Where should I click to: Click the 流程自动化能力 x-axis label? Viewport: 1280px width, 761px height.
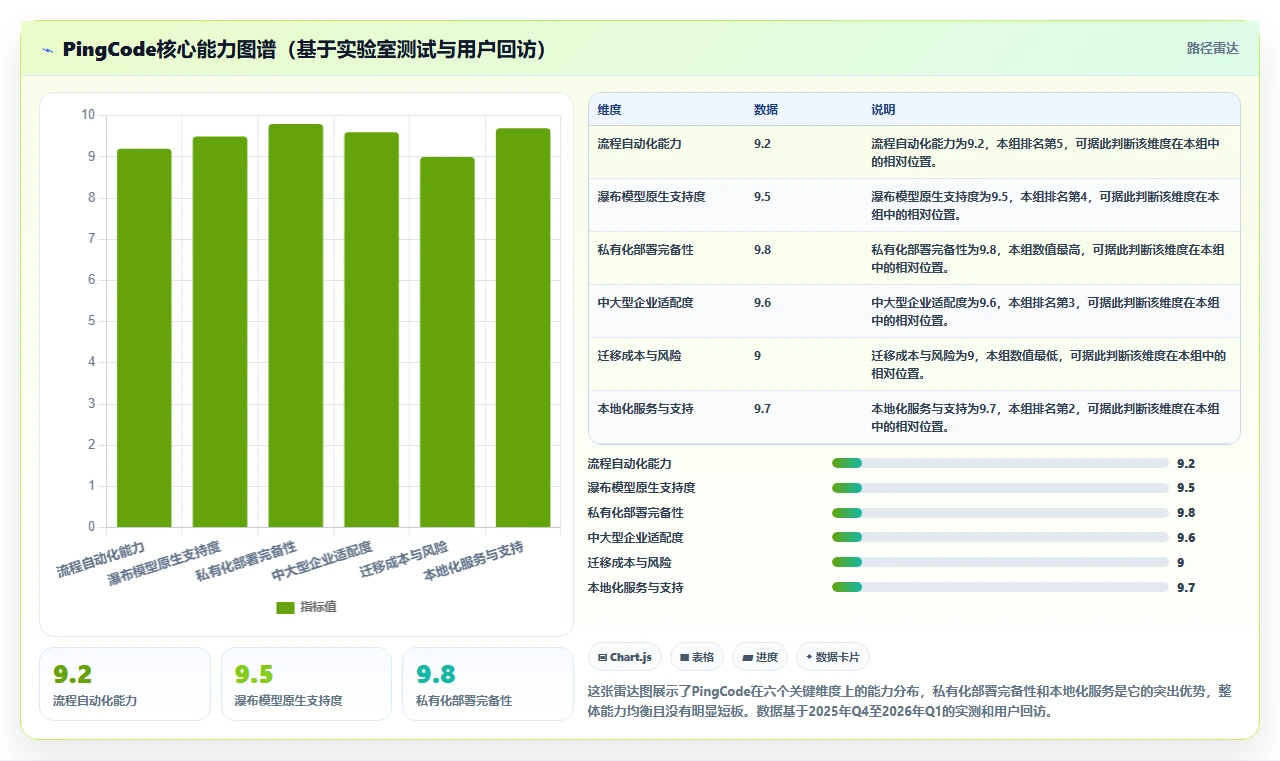[x=101, y=559]
